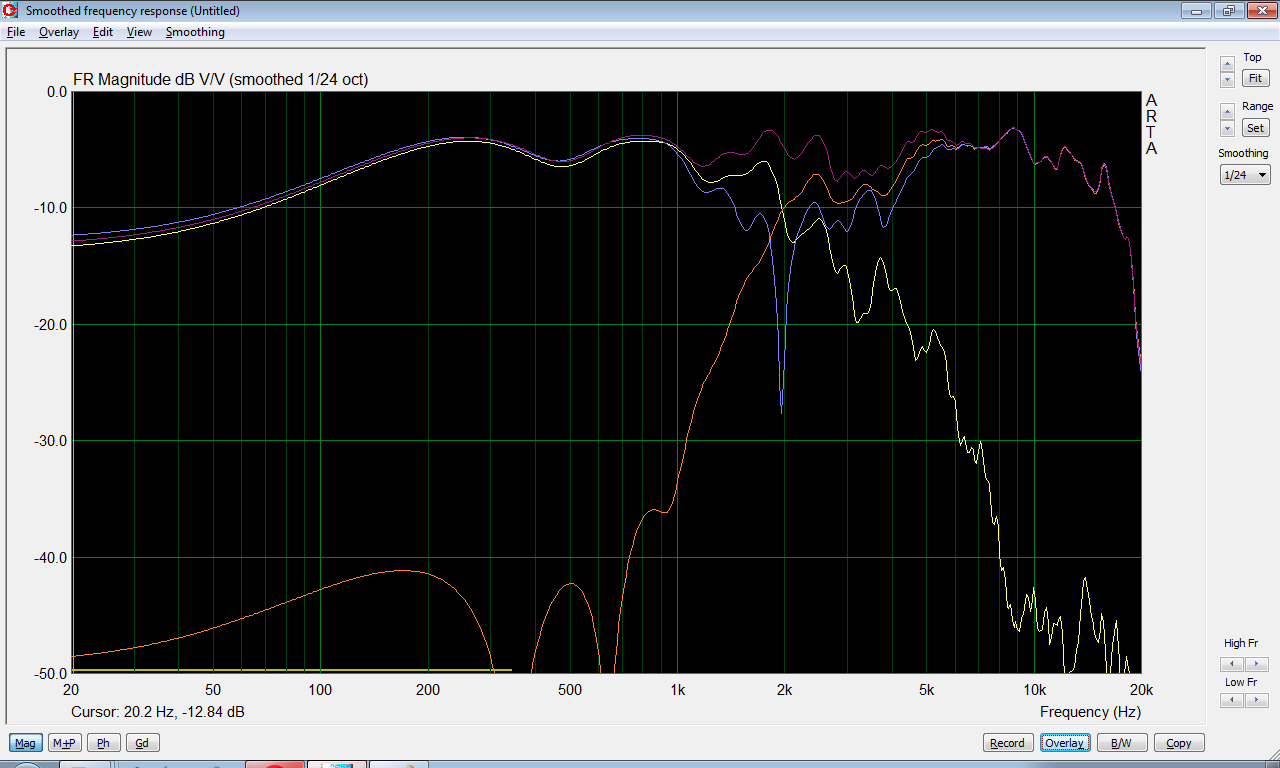Click the '-30.0' dB axis label

(x=49, y=441)
